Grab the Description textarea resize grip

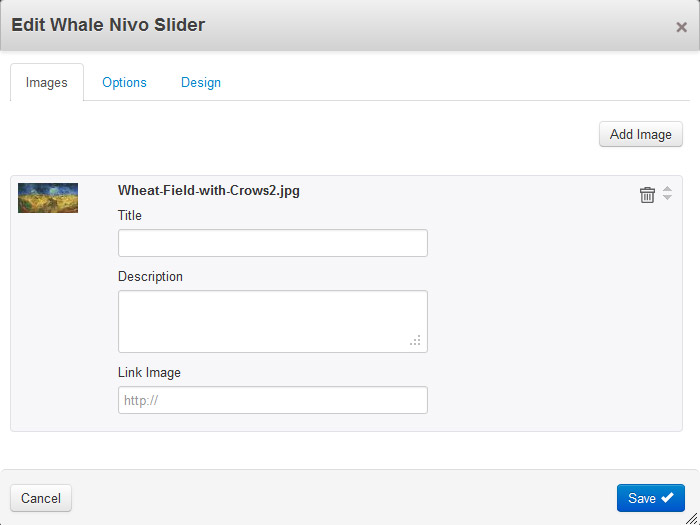(x=415, y=341)
